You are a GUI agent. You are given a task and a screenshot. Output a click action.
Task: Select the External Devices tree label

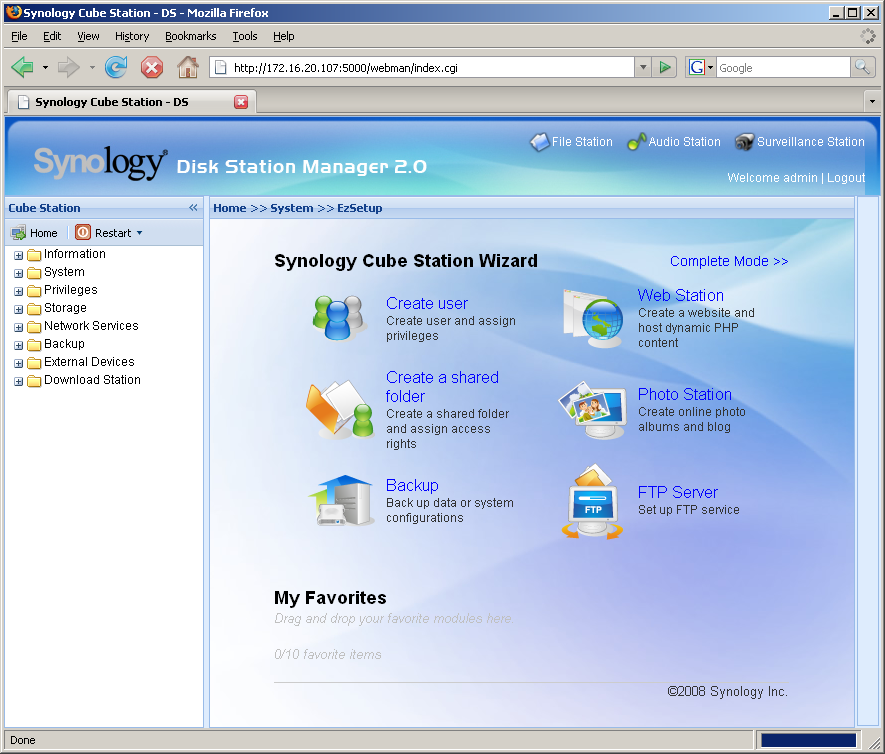89,362
